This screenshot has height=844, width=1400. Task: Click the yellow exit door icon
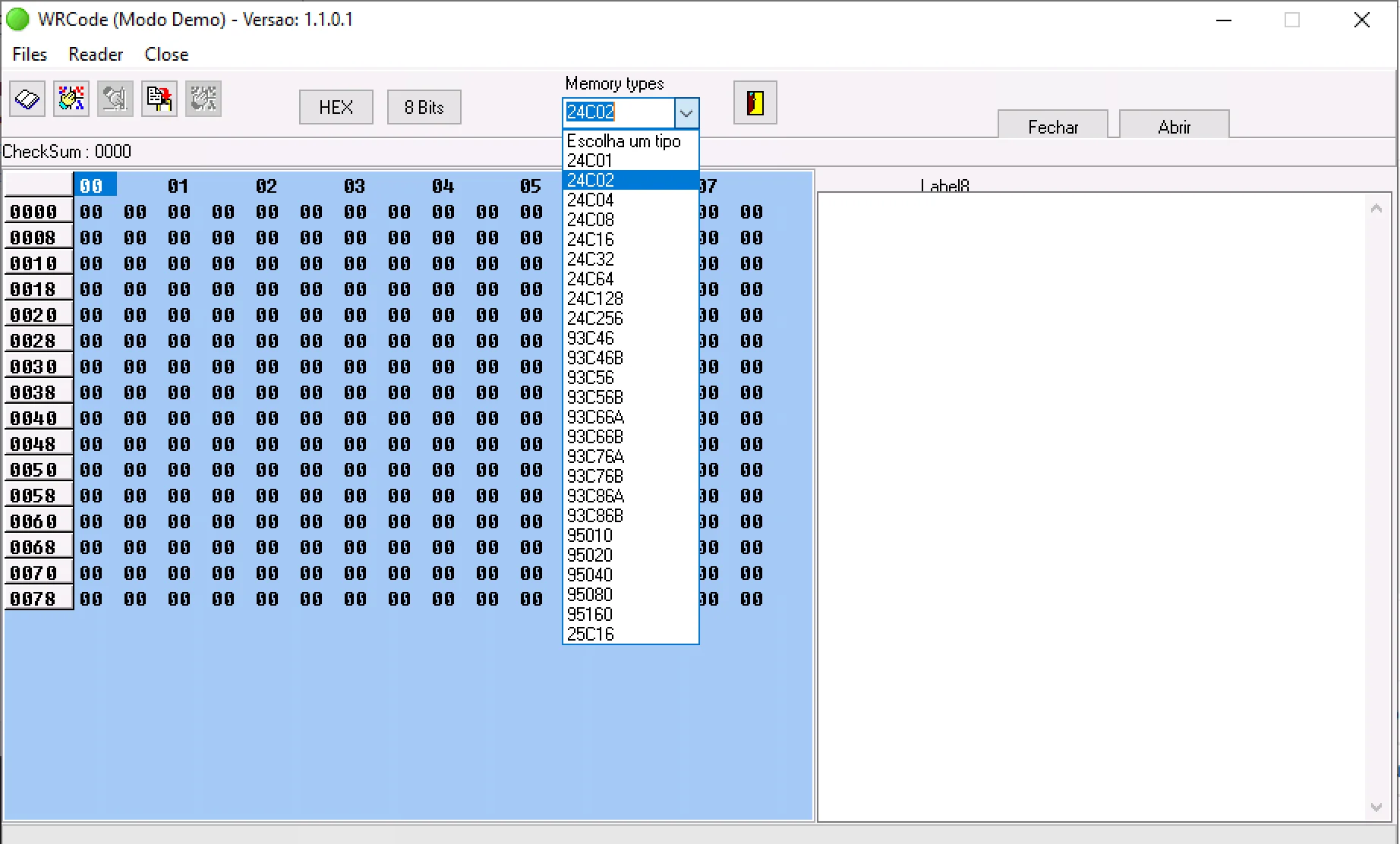(x=755, y=102)
